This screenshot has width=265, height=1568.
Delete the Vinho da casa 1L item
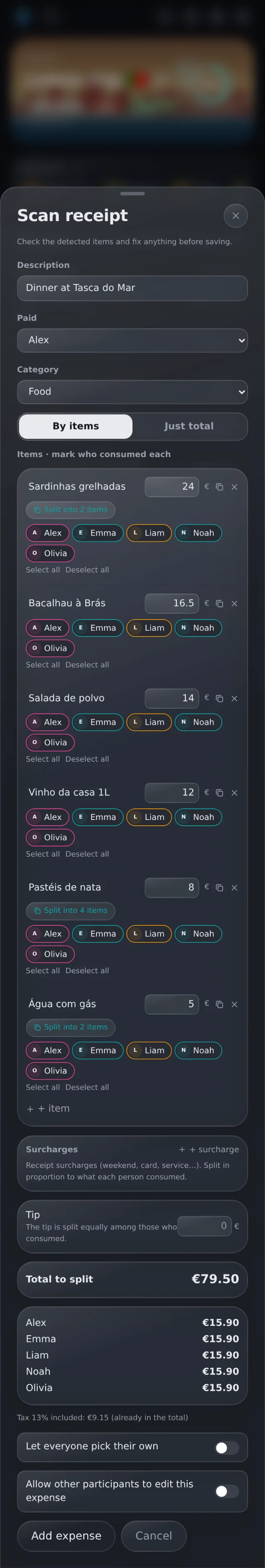pos(234,793)
